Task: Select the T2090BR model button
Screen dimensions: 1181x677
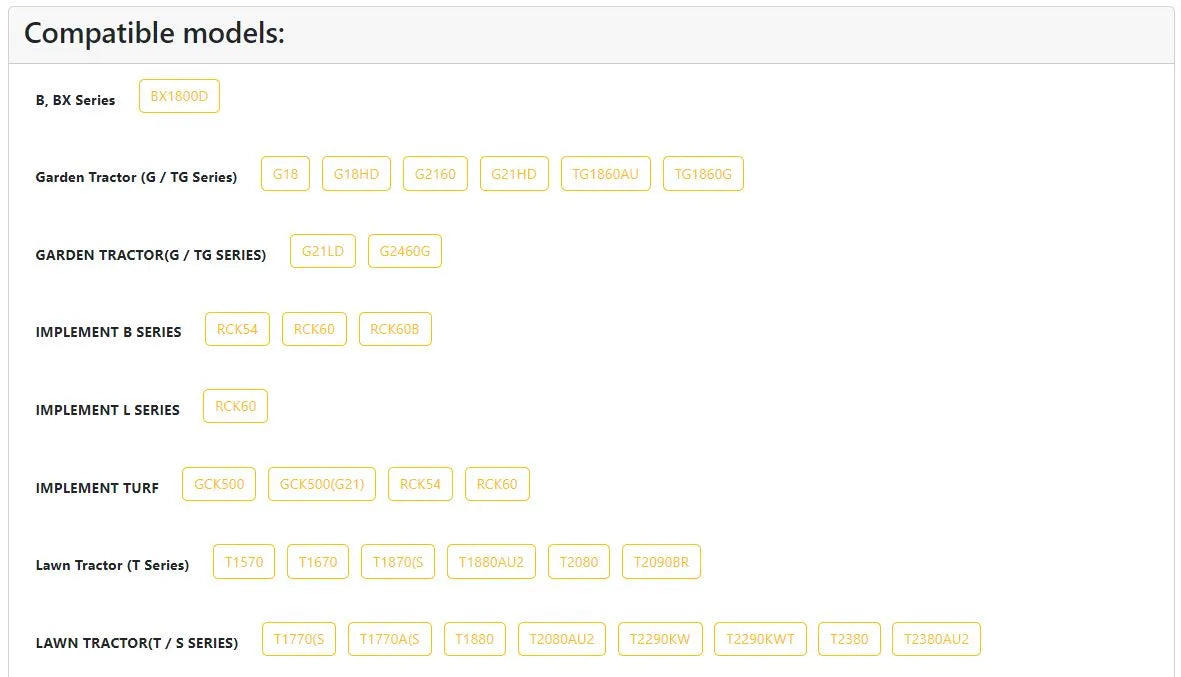Action: pyautogui.click(x=661, y=562)
